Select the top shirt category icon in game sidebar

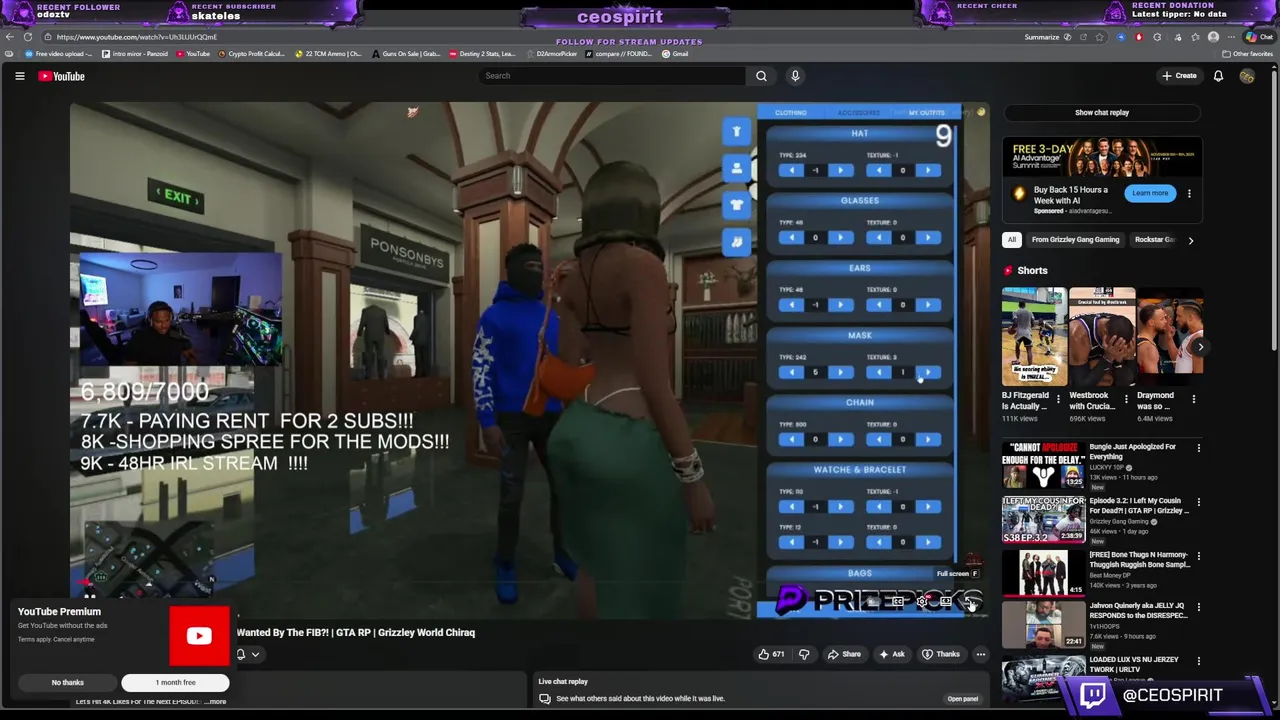click(737, 131)
